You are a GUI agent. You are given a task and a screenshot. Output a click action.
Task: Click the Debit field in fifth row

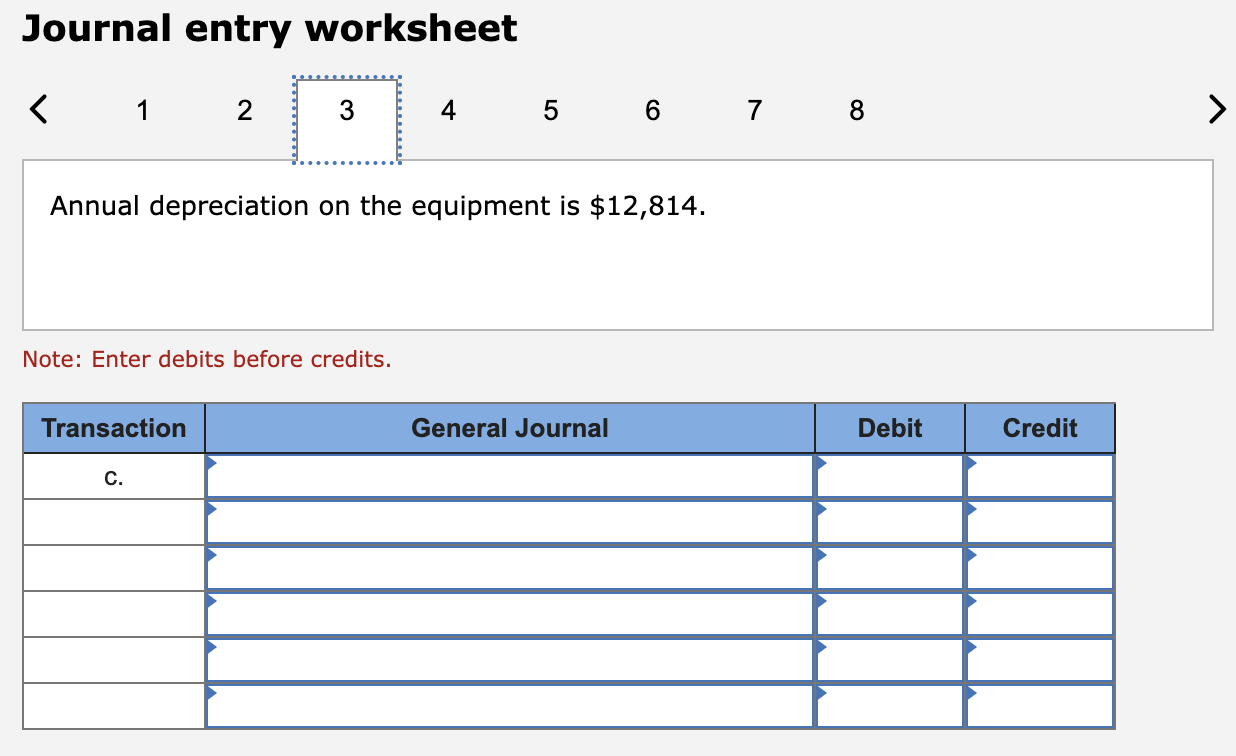pyautogui.click(x=890, y=660)
